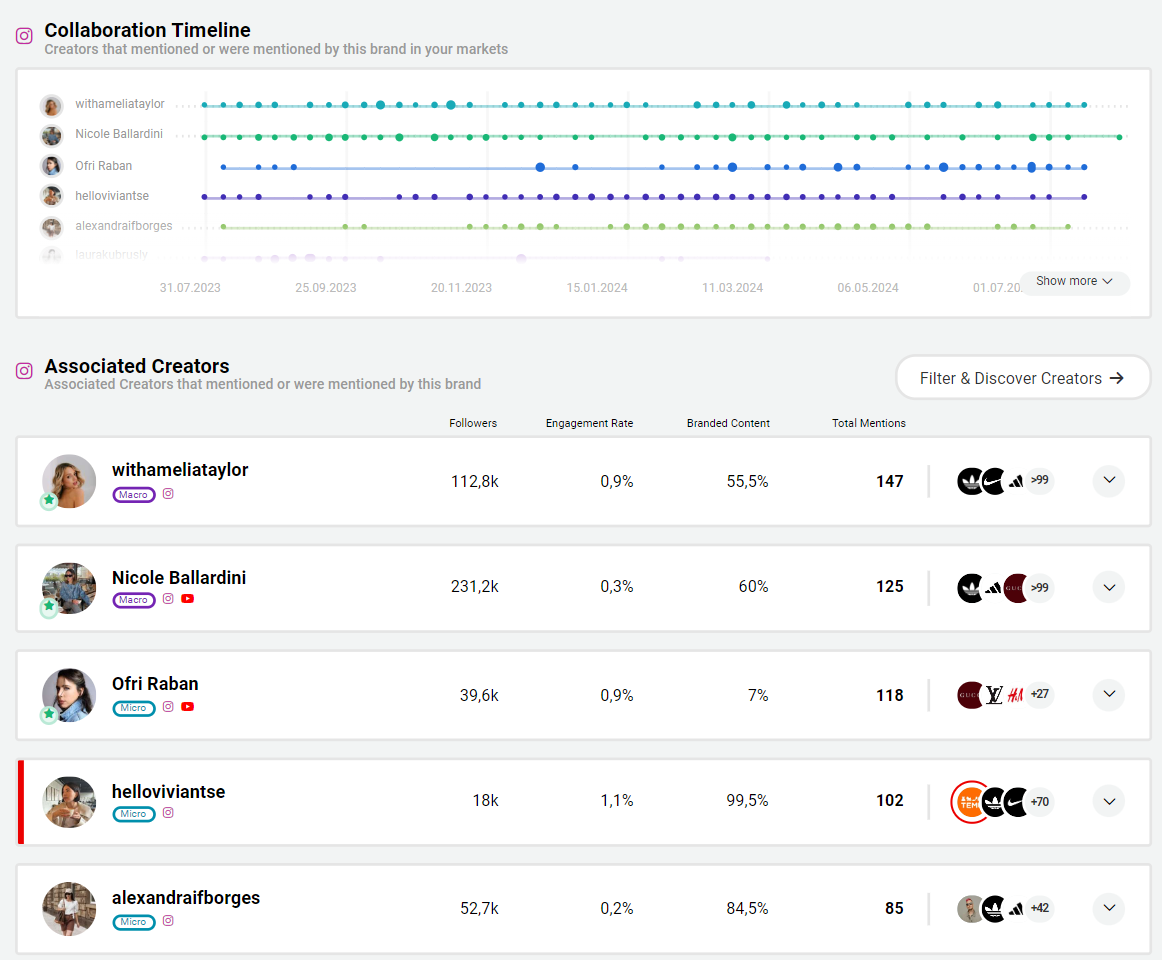Click the green star badge on Ofri Raban's avatar
This screenshot has width=1162, height=960.
49,715
